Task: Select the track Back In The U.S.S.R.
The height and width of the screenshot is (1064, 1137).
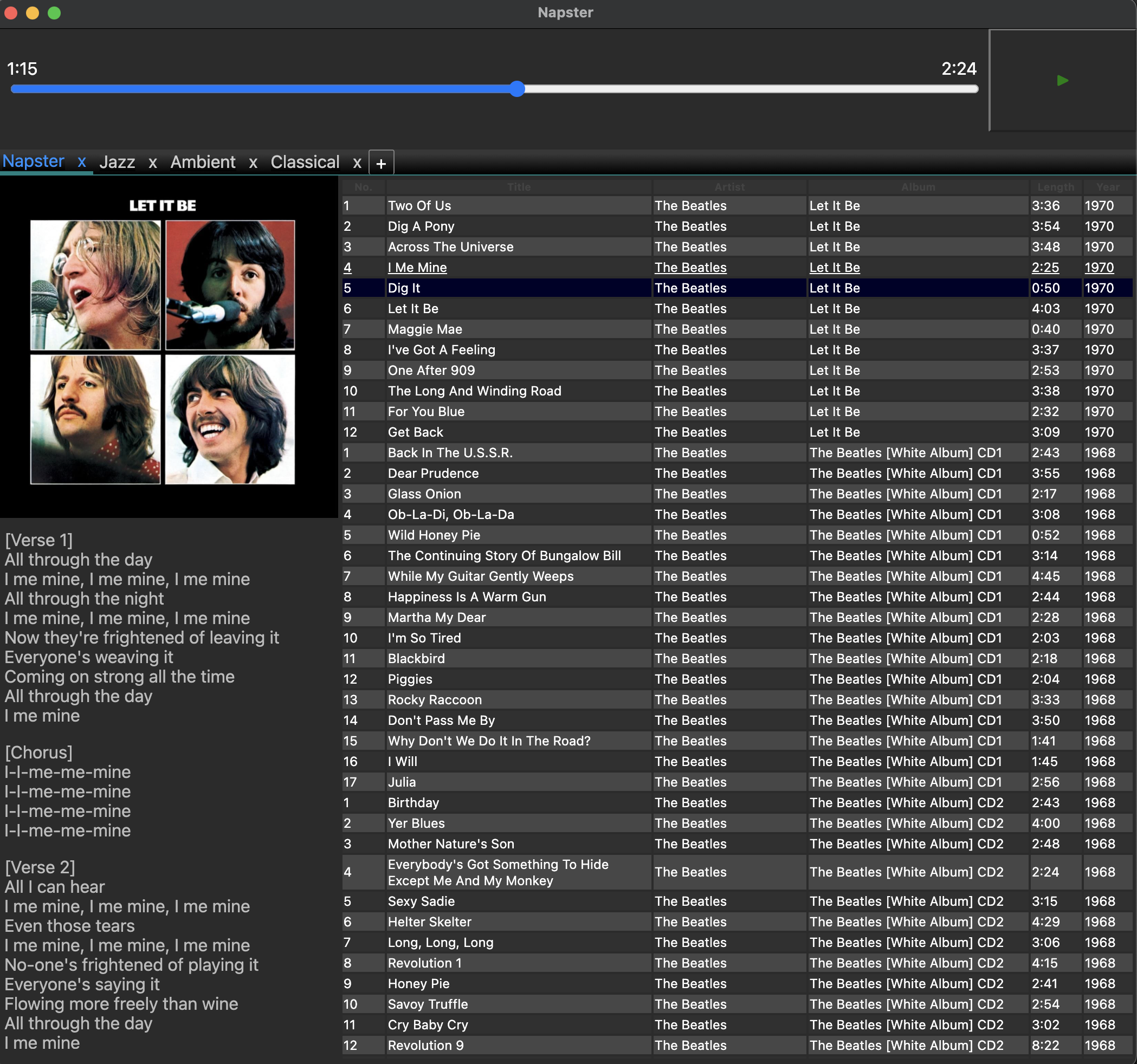Action: click(x=737, y=453)
